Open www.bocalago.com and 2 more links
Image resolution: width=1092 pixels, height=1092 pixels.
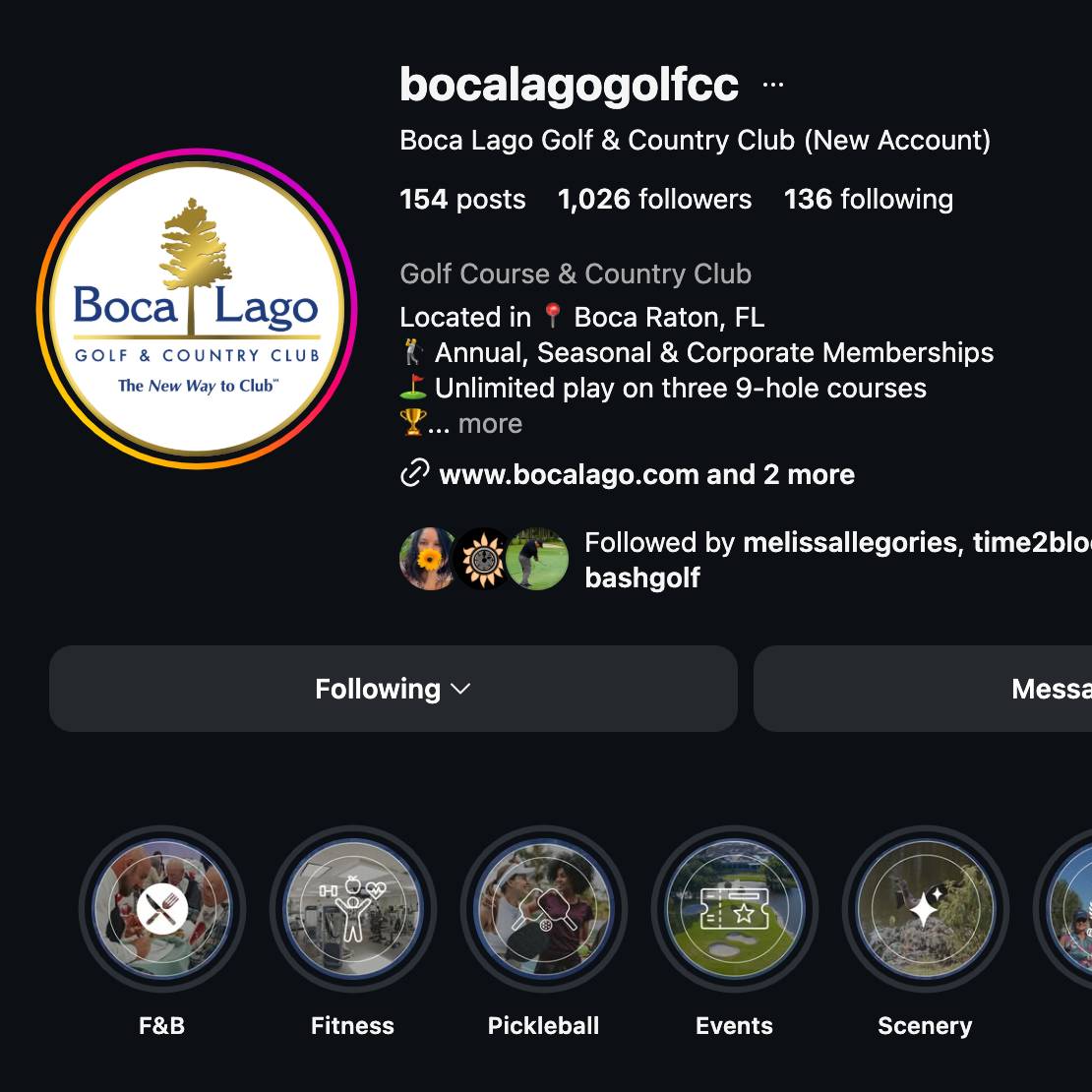(x=646, y=474)
